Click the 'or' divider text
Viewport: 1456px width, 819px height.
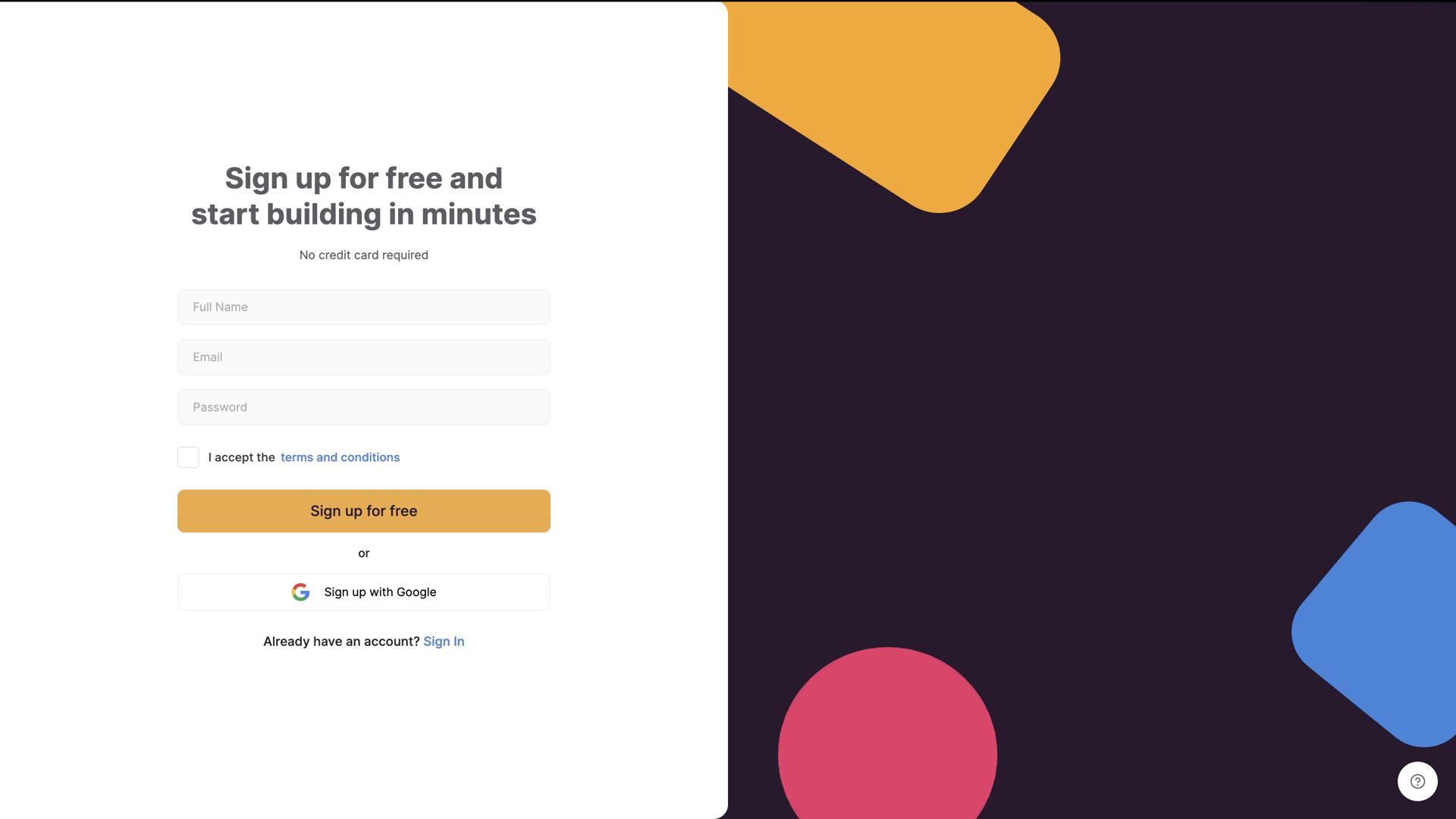[364, 554]
